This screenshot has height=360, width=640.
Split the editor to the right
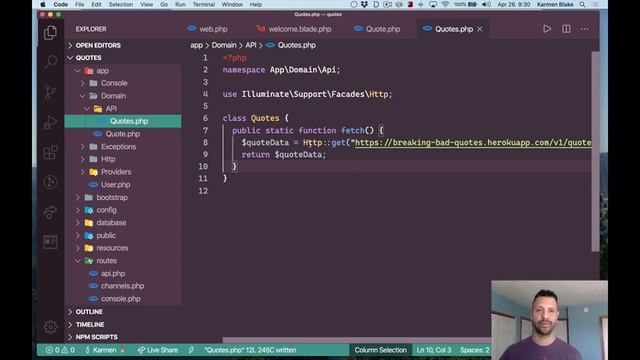(x=566, y=29)
